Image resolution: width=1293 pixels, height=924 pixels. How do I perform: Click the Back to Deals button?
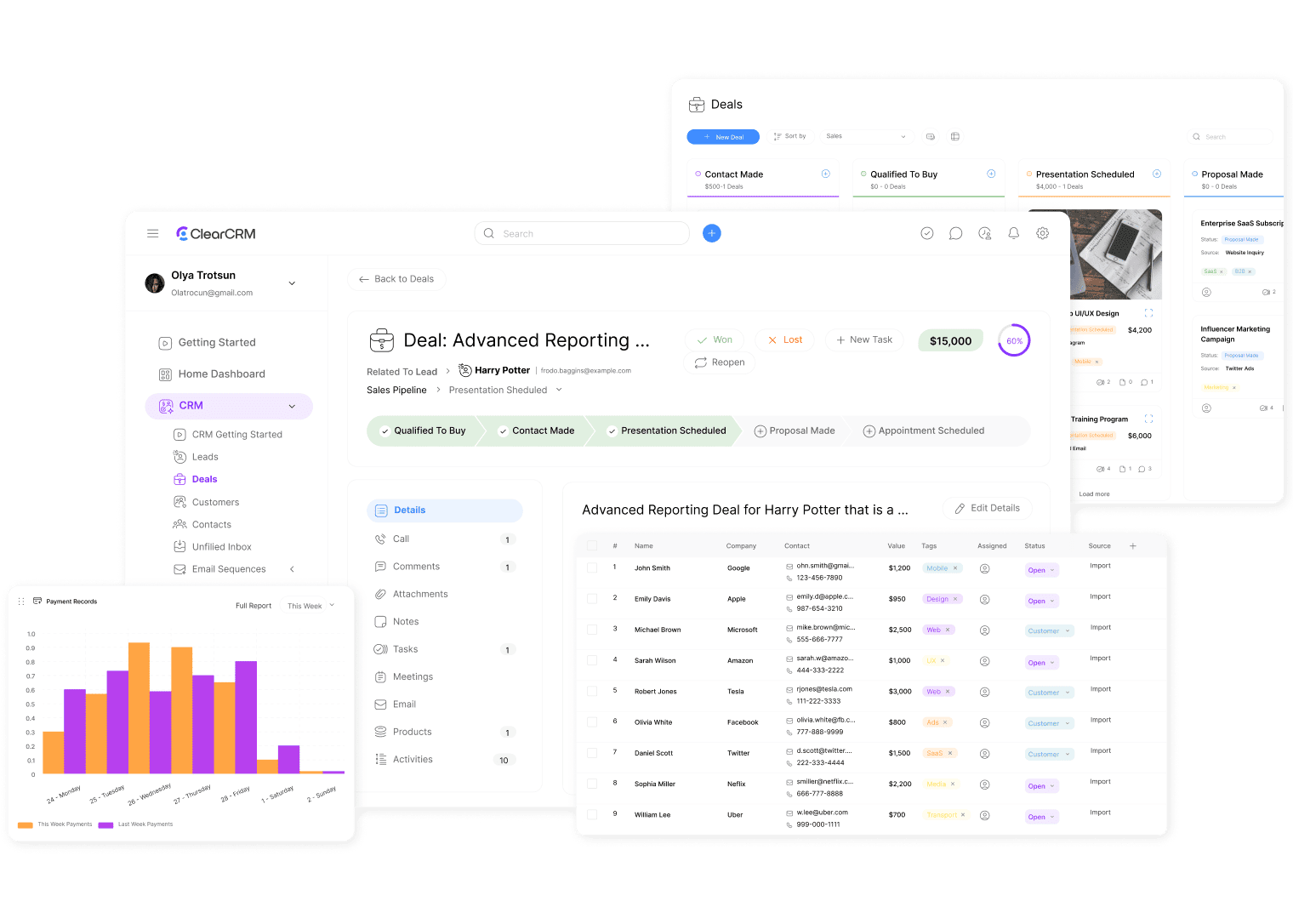396,279
